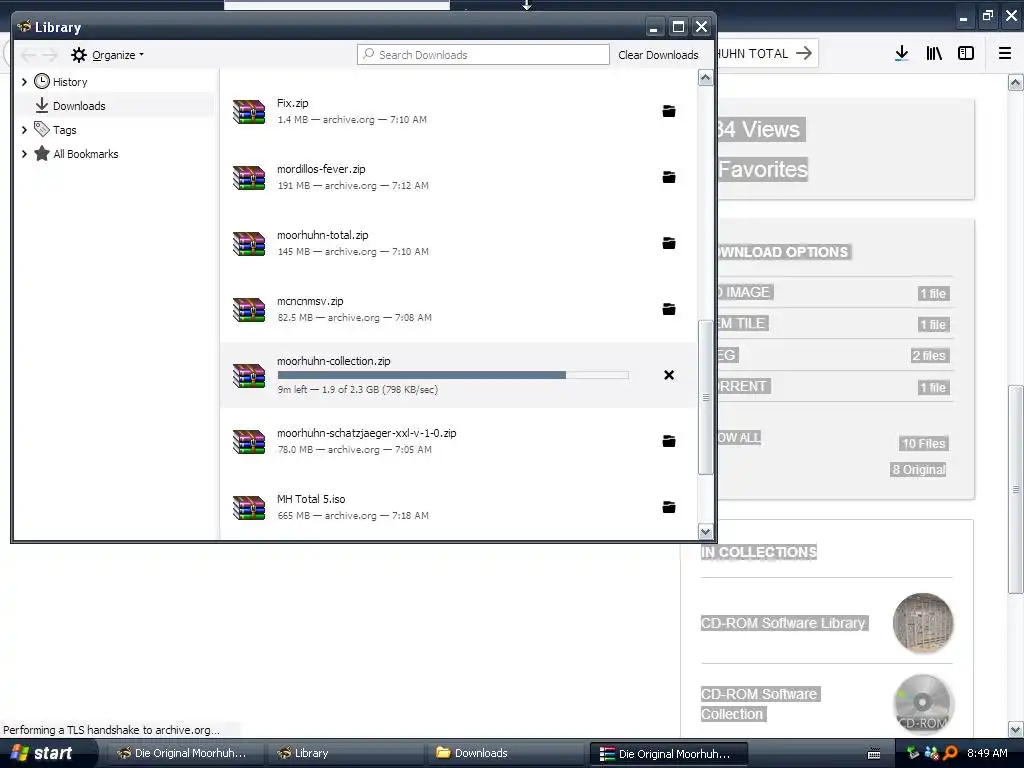Click the mordillos-fever.zip archive icon
Image resolution: width=1024 pixels, height=768 pixels.
tap(249, 177)
